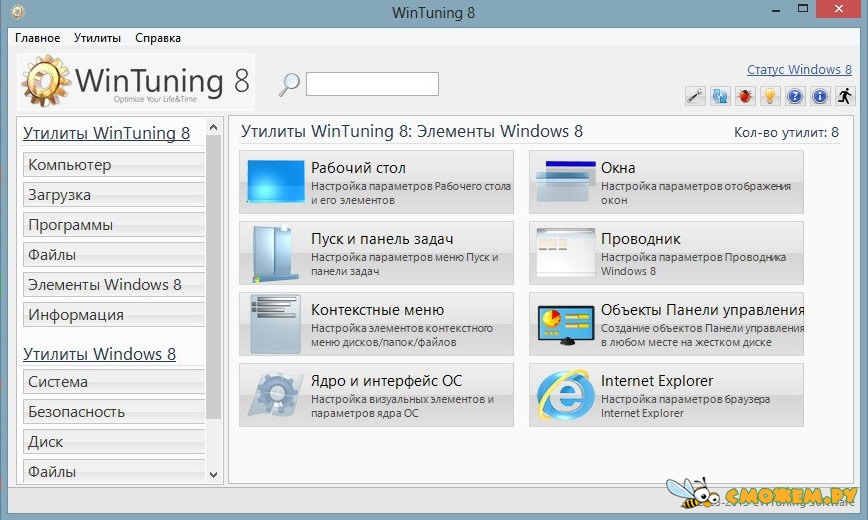Open the blue info 'i' icon
Viewport: 868px width, 520px height.
click(820, 96)
